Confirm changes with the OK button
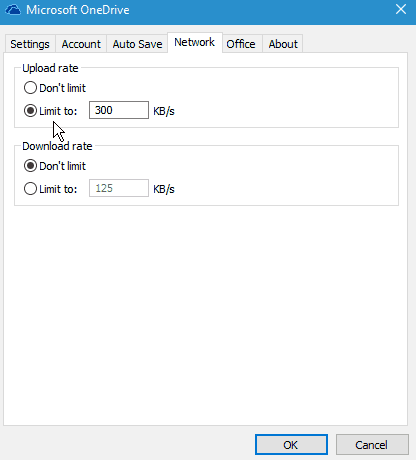Screen dimensions: 416x460 pos(291,445)
